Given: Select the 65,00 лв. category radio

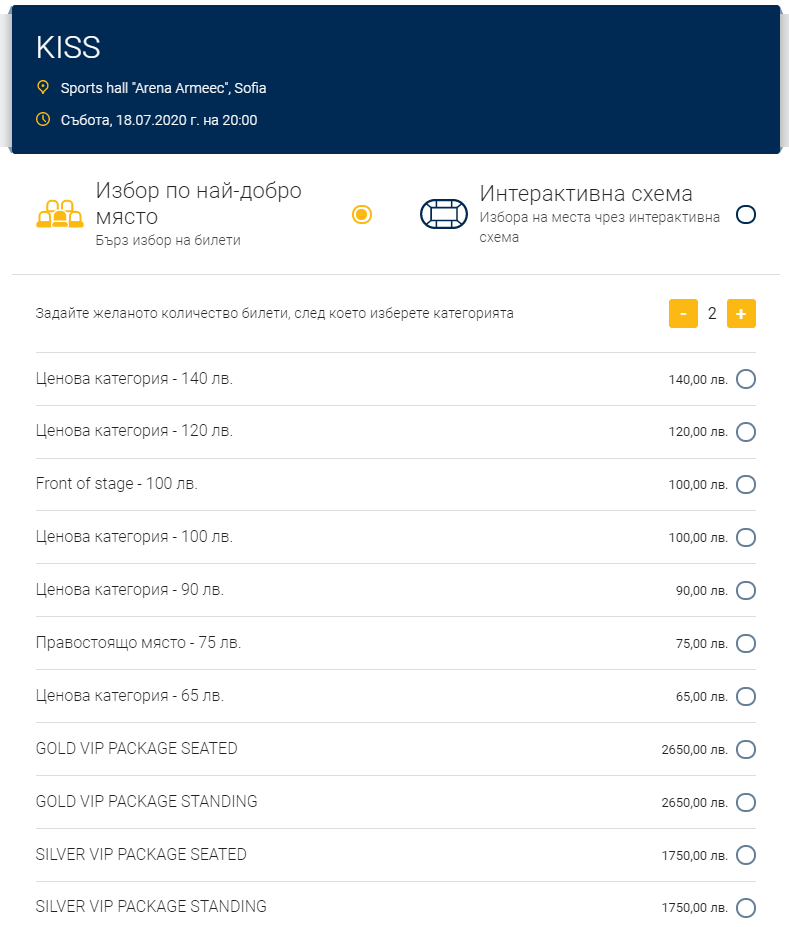Looking at the screenshot, I should [x=746, y=696].
